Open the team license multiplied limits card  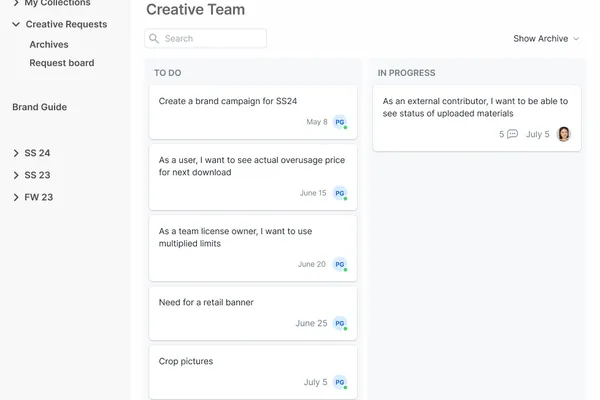[253, 248]
